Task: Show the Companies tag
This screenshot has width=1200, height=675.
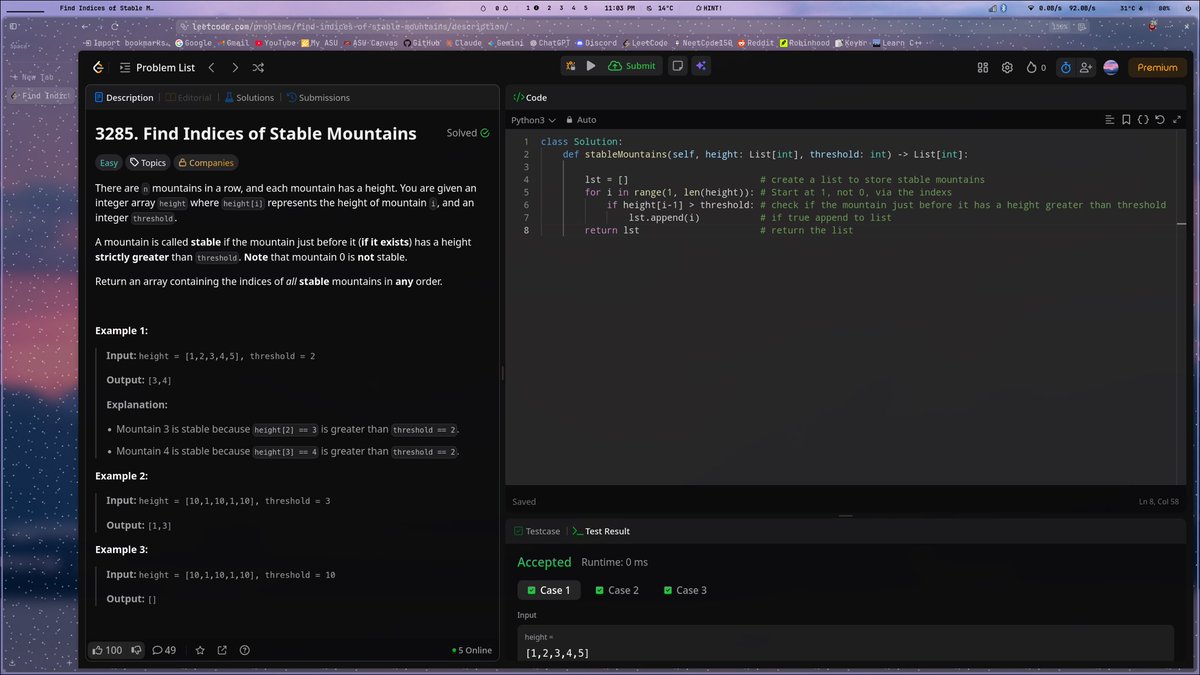Action: (206, 163)
